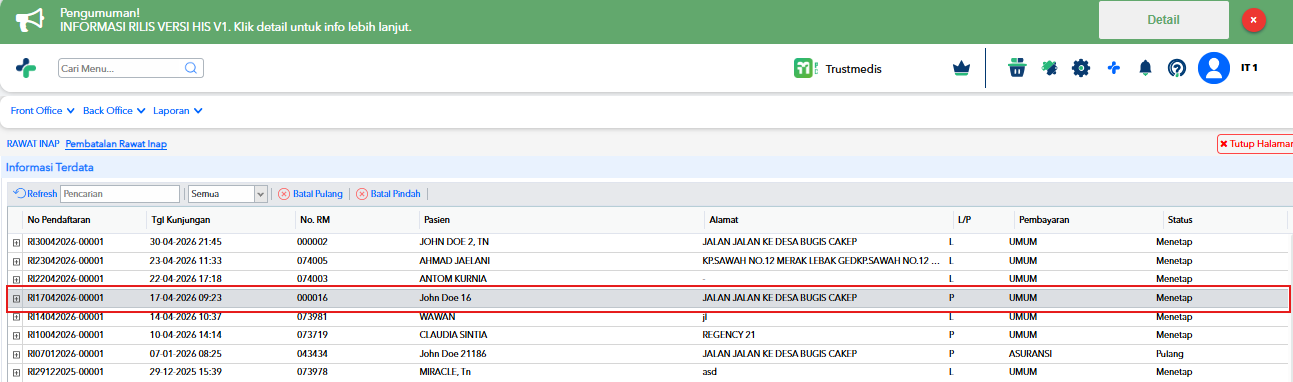1293x382 pixels.
Task: Click ASURANSI payment cell
Action: (1031, 354)
